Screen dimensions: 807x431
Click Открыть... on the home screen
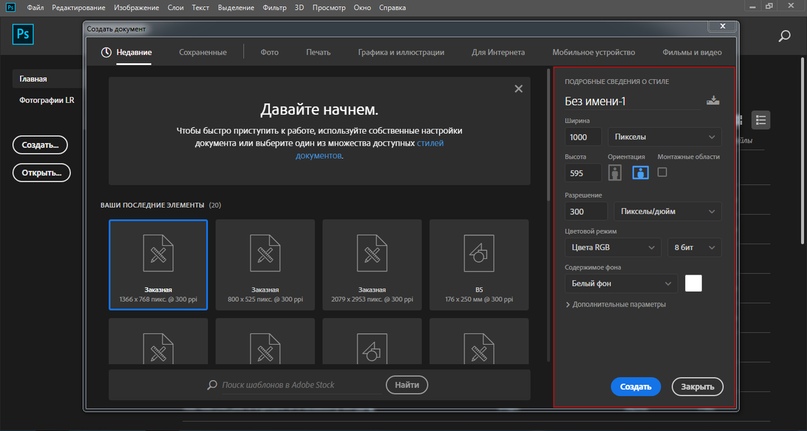(41, 173)
